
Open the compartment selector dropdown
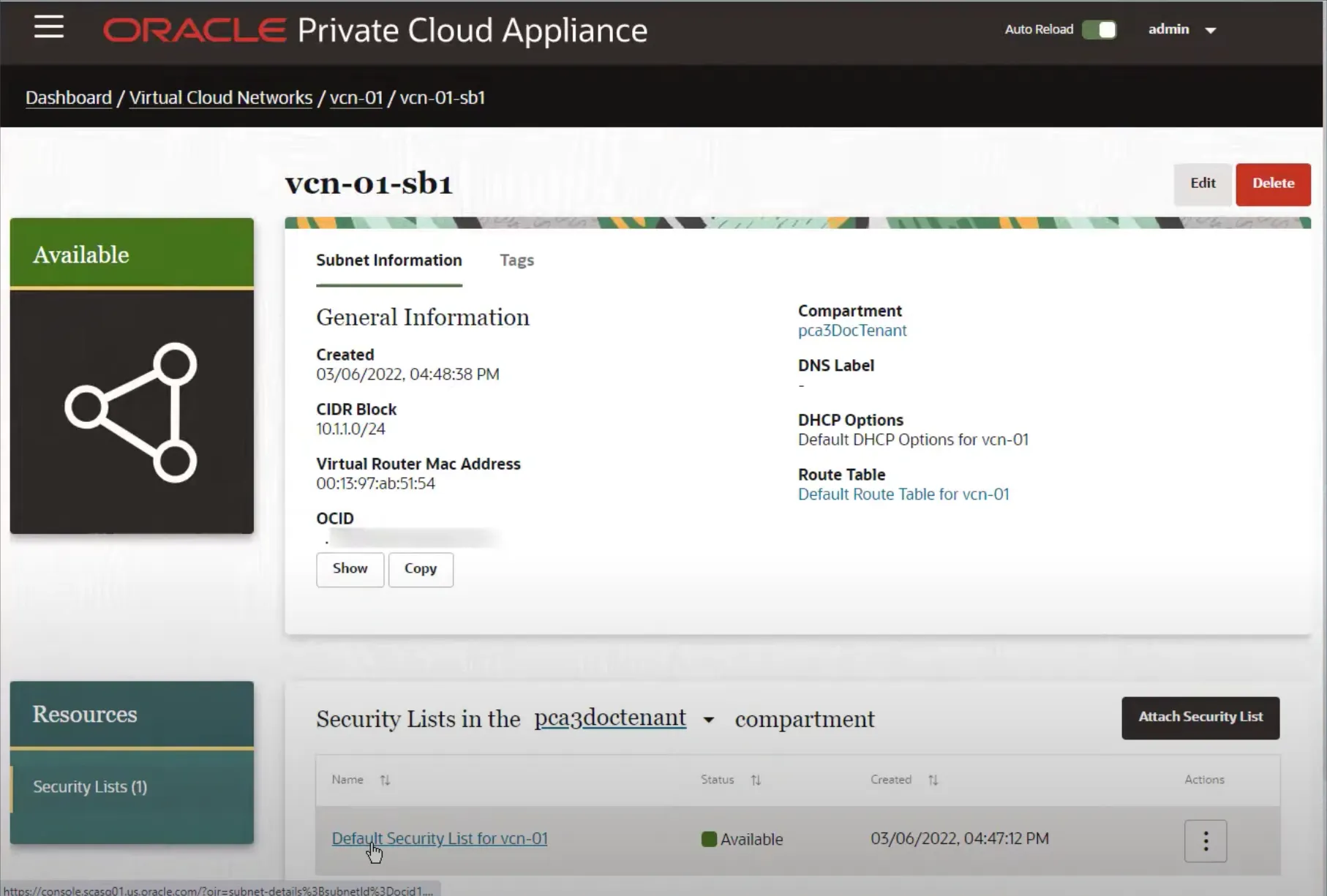(x=707, y=720)
